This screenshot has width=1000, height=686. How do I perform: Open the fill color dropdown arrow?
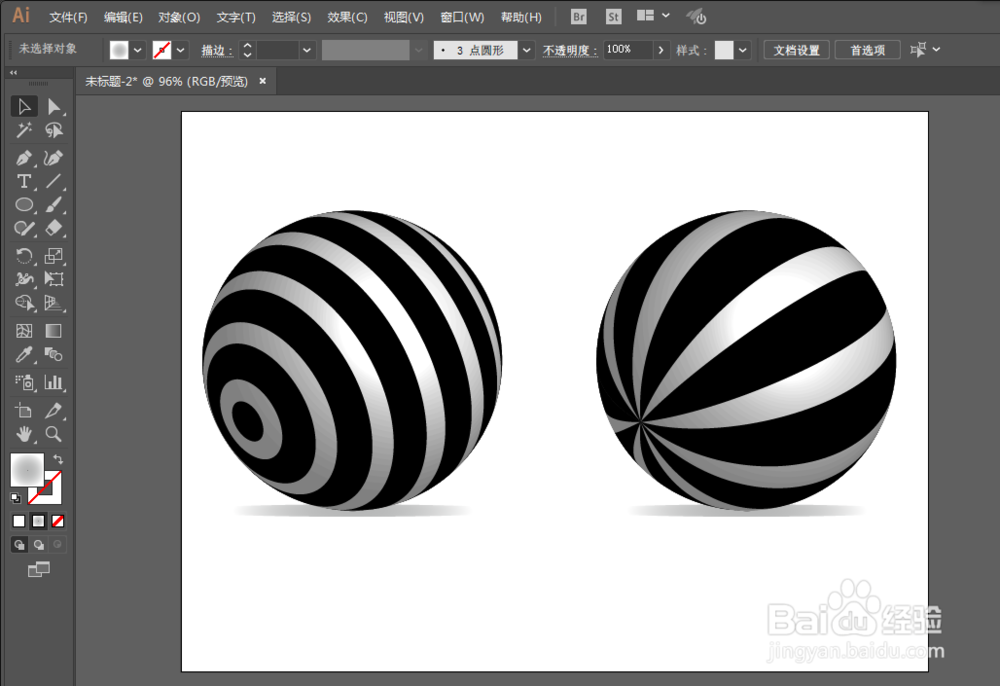point(138,50)
